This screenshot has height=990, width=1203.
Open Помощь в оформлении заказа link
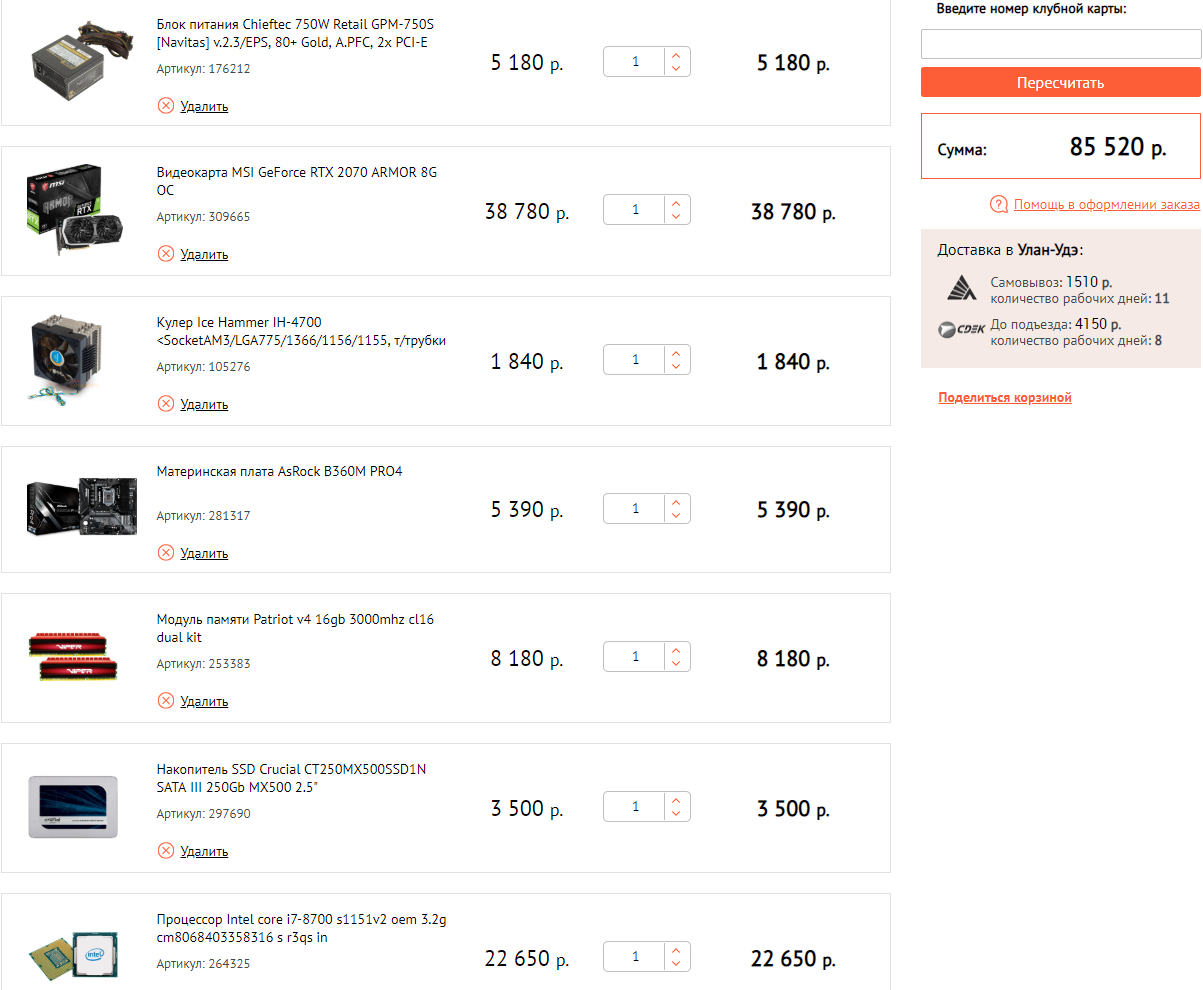(1106, 205)
